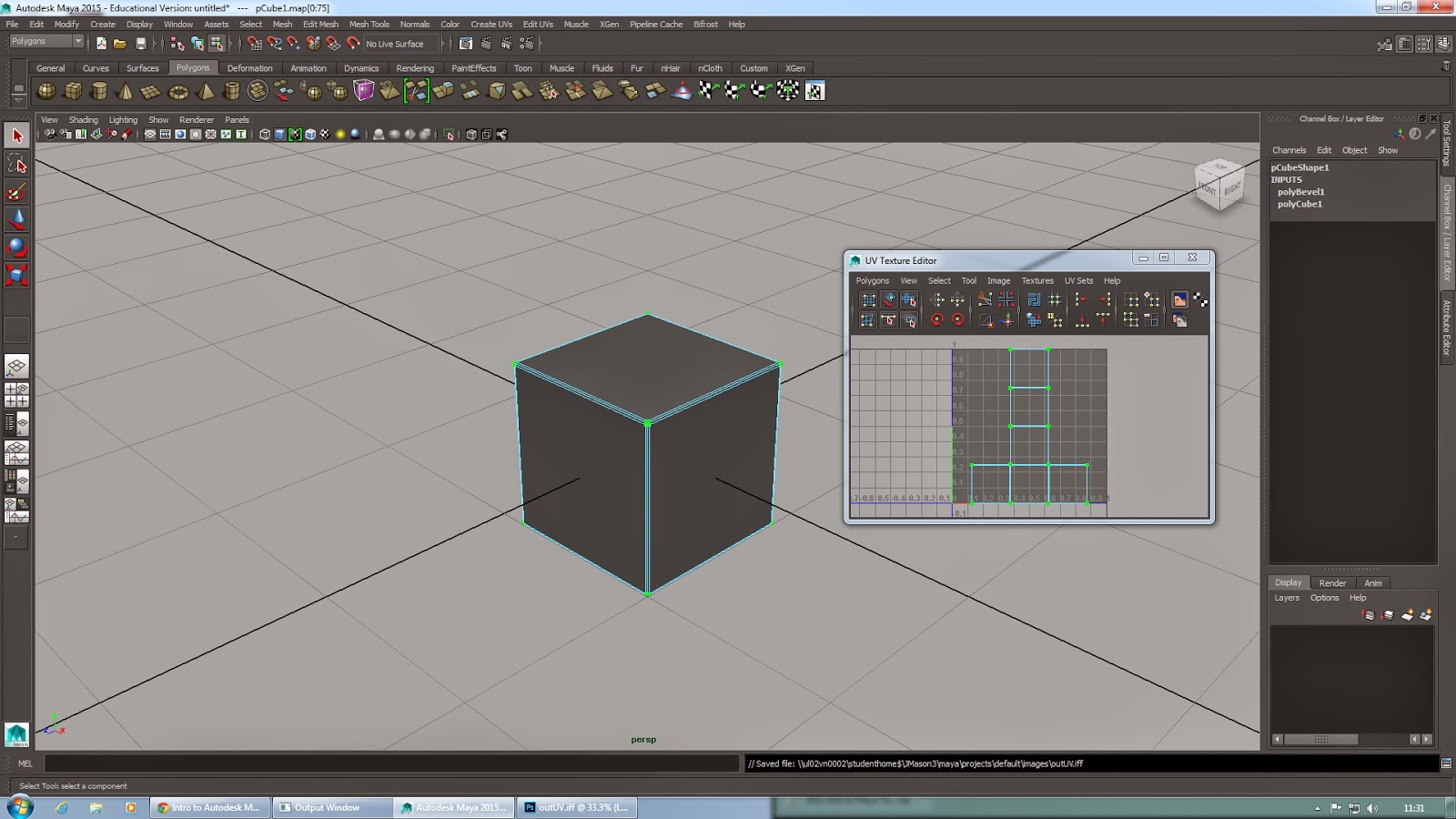This screenshot has height=819, width=1456.
Task: Expand the polyCube1 input node
Action: [x=1299, y=204]
